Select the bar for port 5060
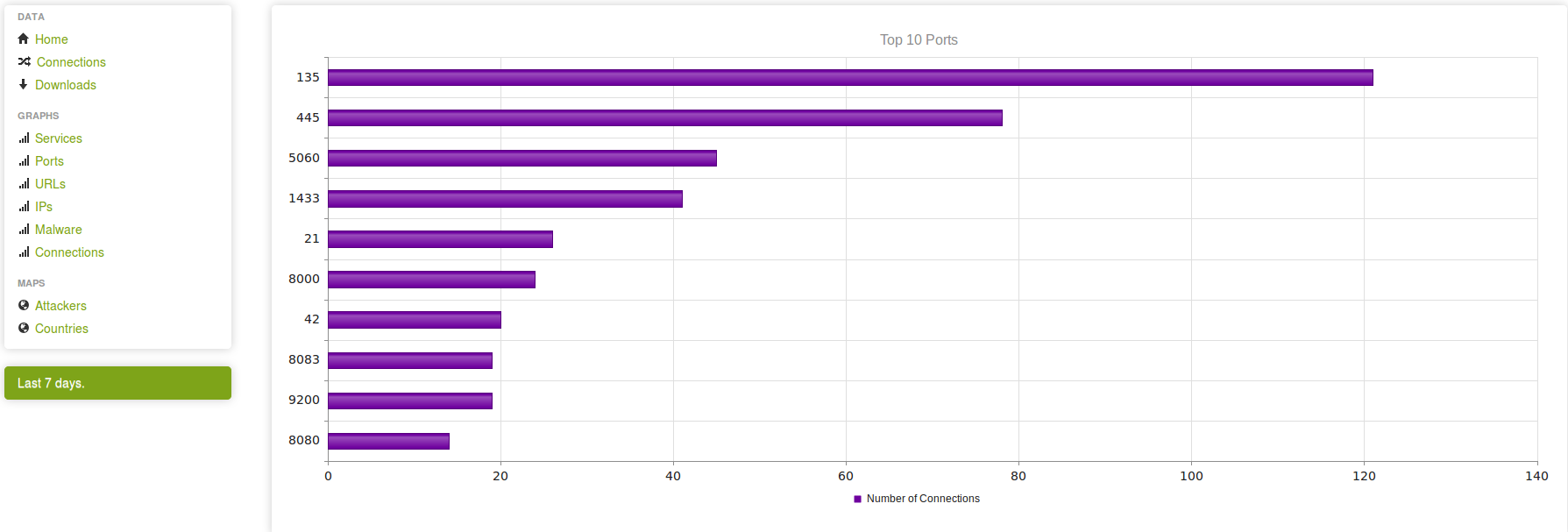Image resolution: width=1568 pixels, height=532 pixels. tap(522, 159)
